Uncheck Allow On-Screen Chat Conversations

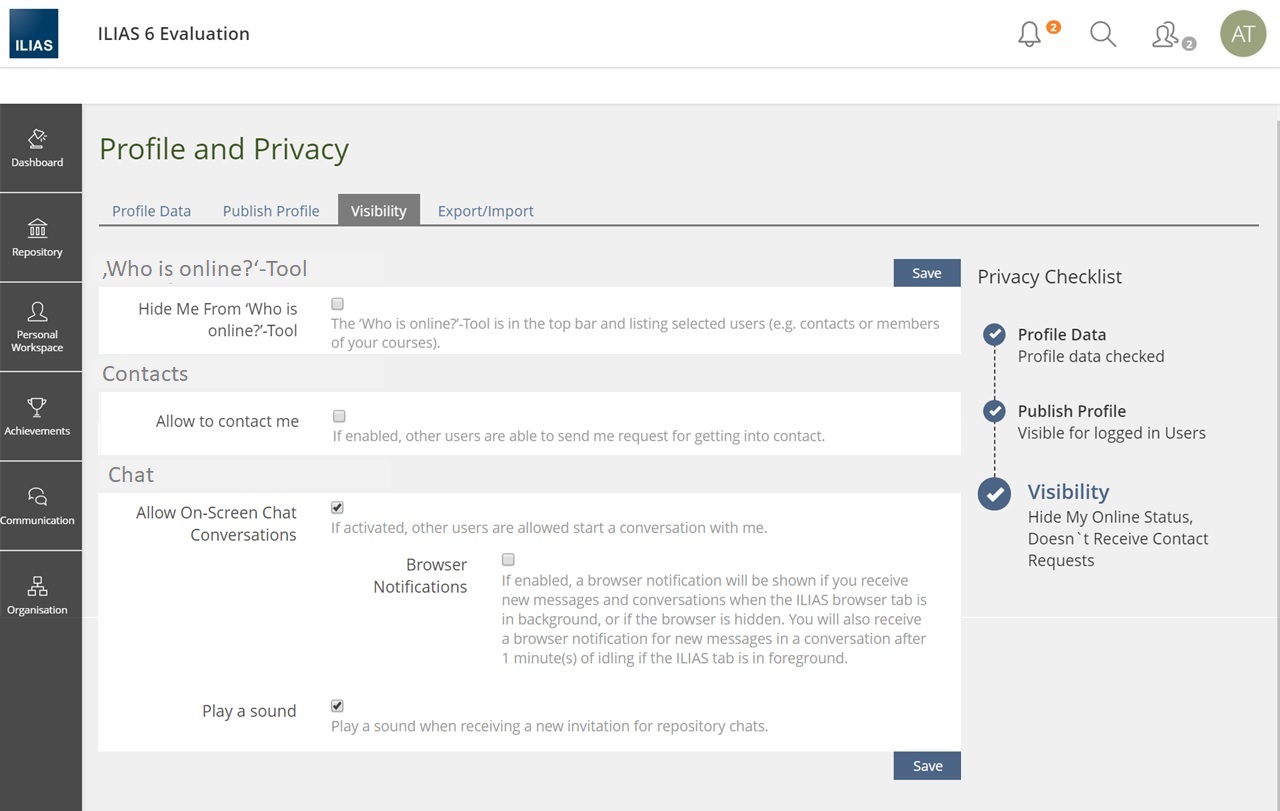[337, 508]
